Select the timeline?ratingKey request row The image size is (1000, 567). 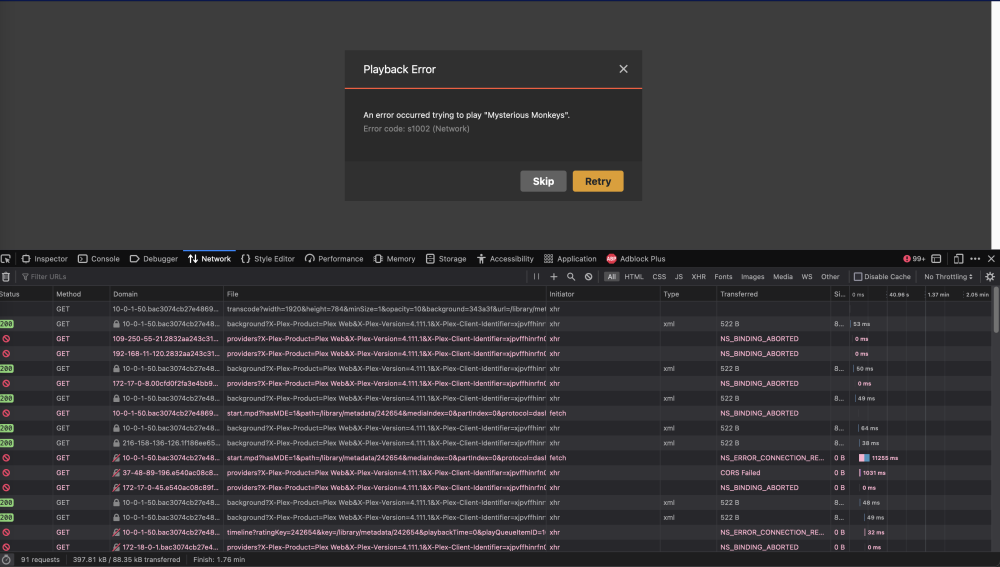click(x=496, y=532)
